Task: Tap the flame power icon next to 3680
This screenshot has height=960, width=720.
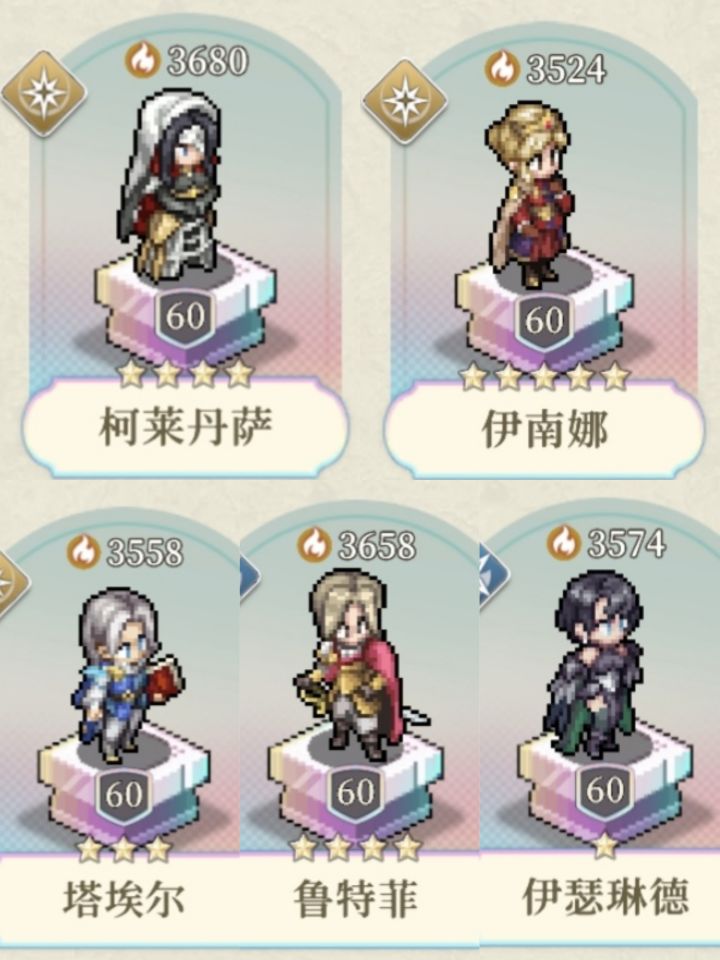Action: pyautogui.click(x=143, y=60)
